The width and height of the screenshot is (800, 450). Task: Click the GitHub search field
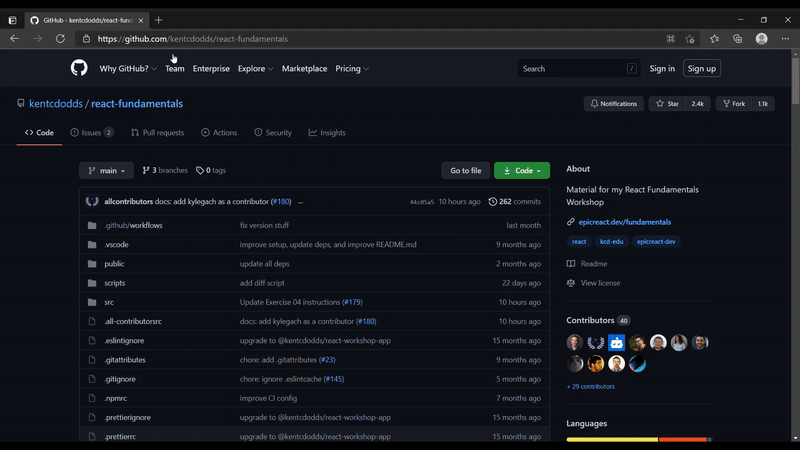click(579, 68)
